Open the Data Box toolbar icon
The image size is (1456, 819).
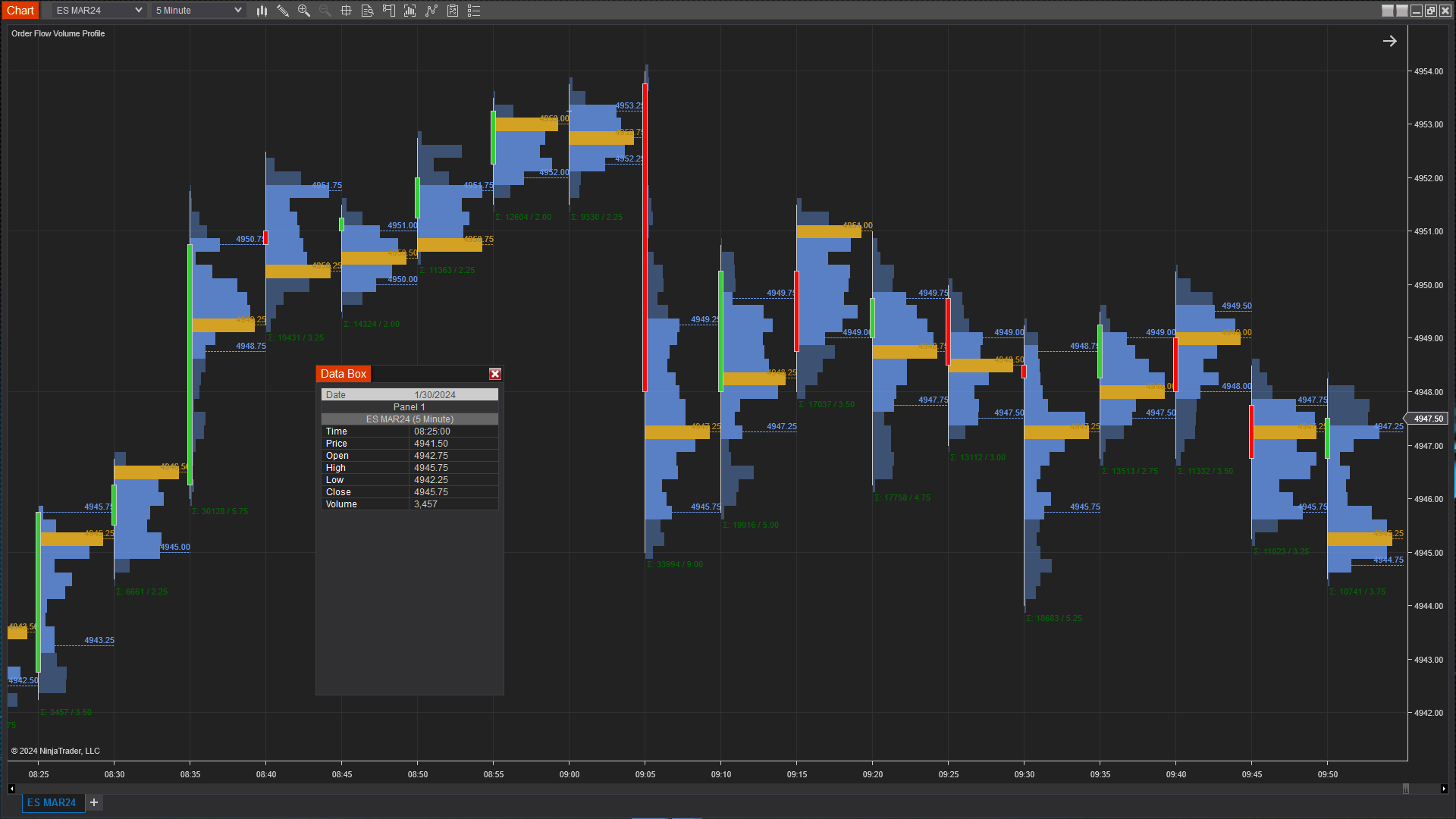[x=368, y=11]
